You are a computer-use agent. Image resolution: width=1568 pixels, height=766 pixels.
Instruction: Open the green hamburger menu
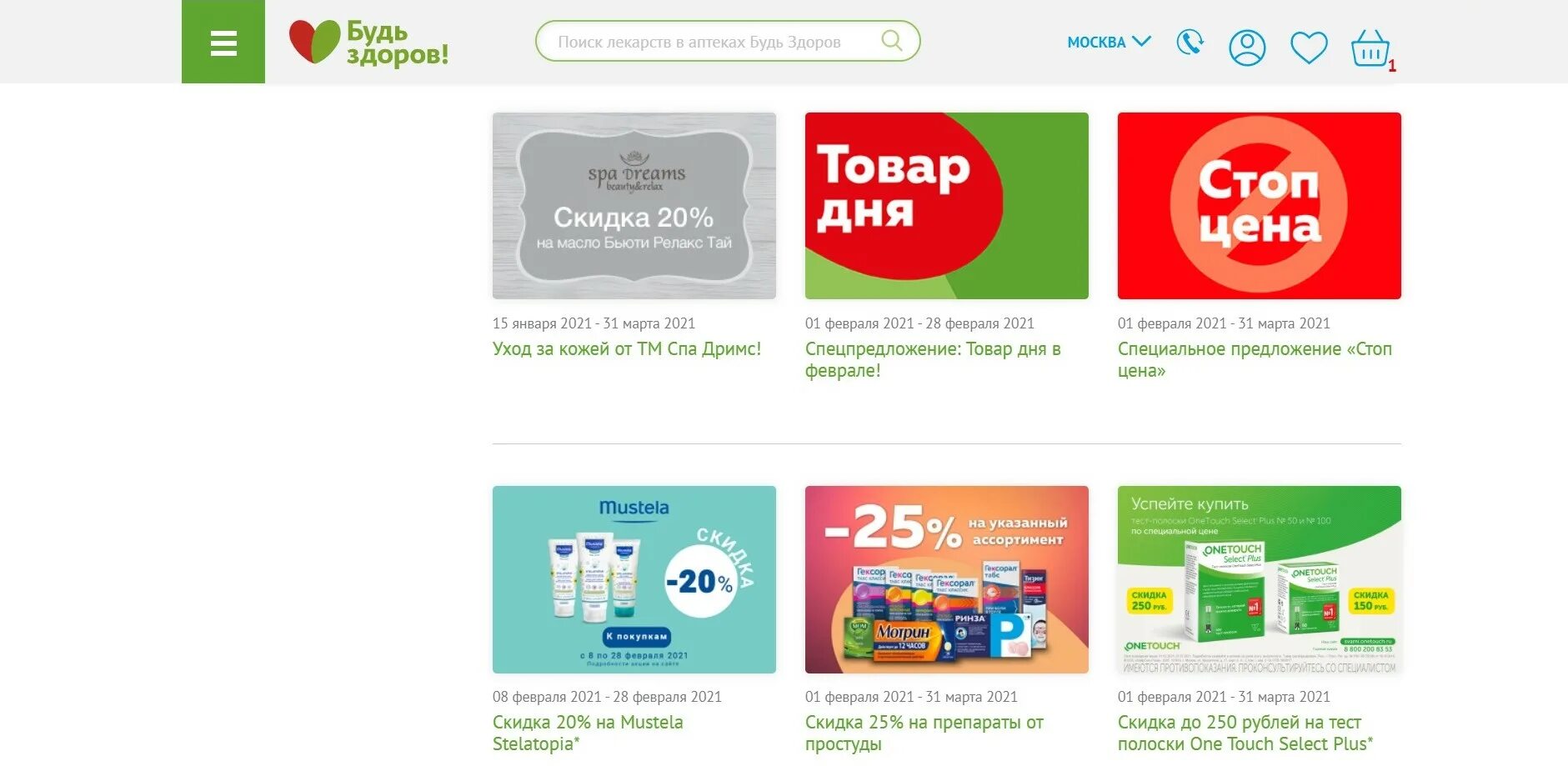tap(223, 42)
